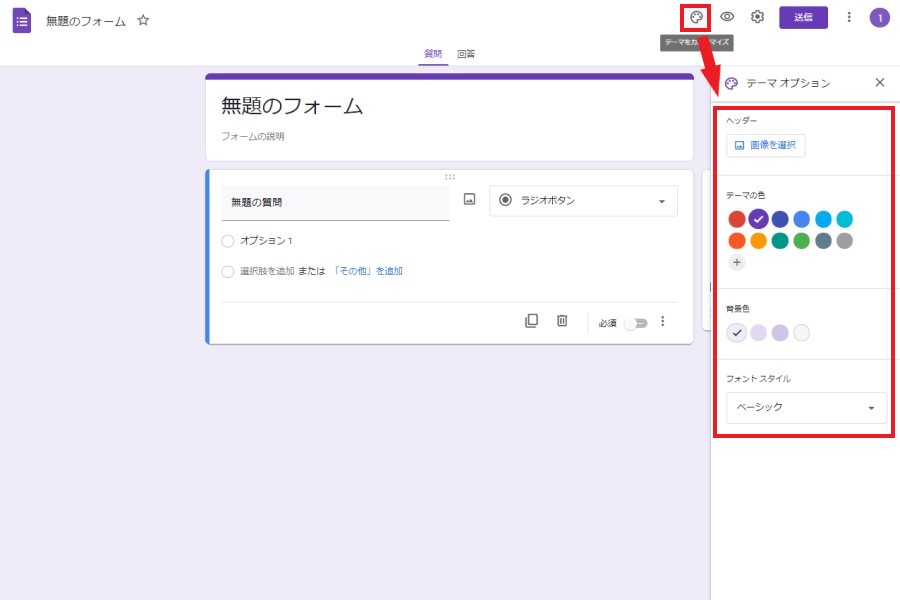Click the 送信 send button
Screen dimensions: 900x600
click(x=803, y=17)
